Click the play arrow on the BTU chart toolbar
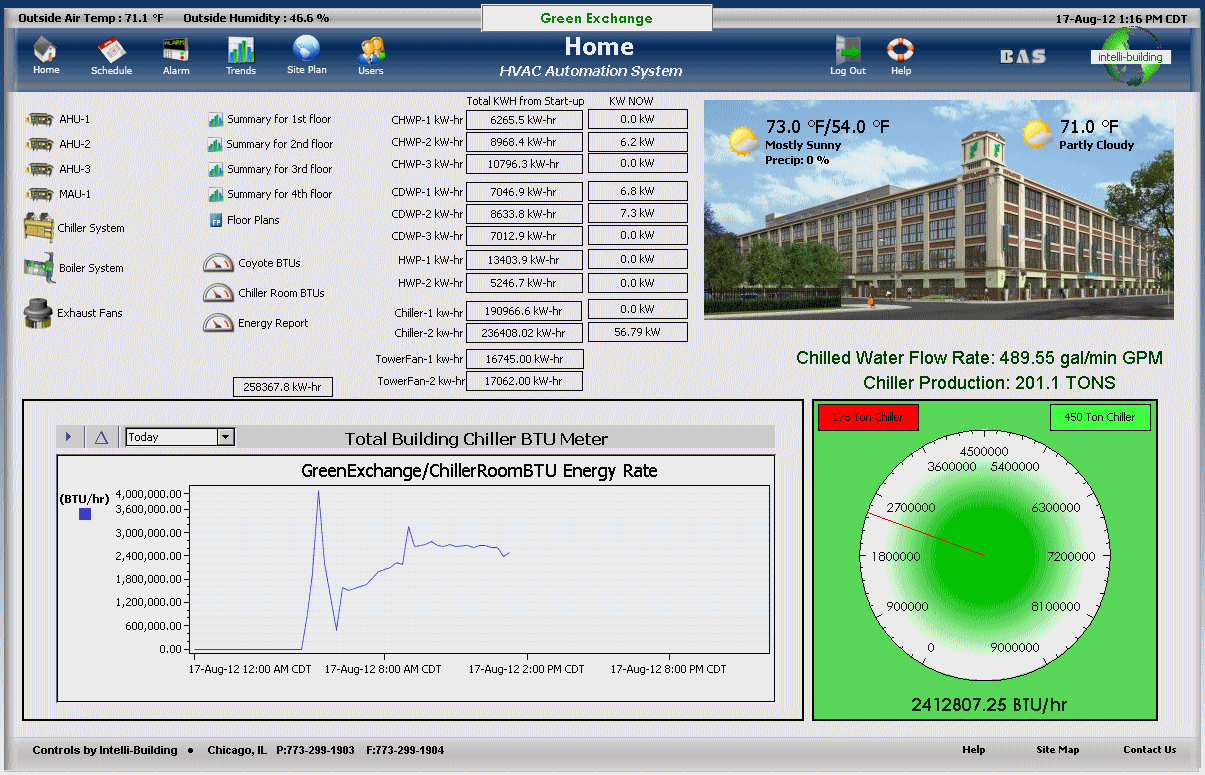The image size is (1205, 775). coord(69,437)
